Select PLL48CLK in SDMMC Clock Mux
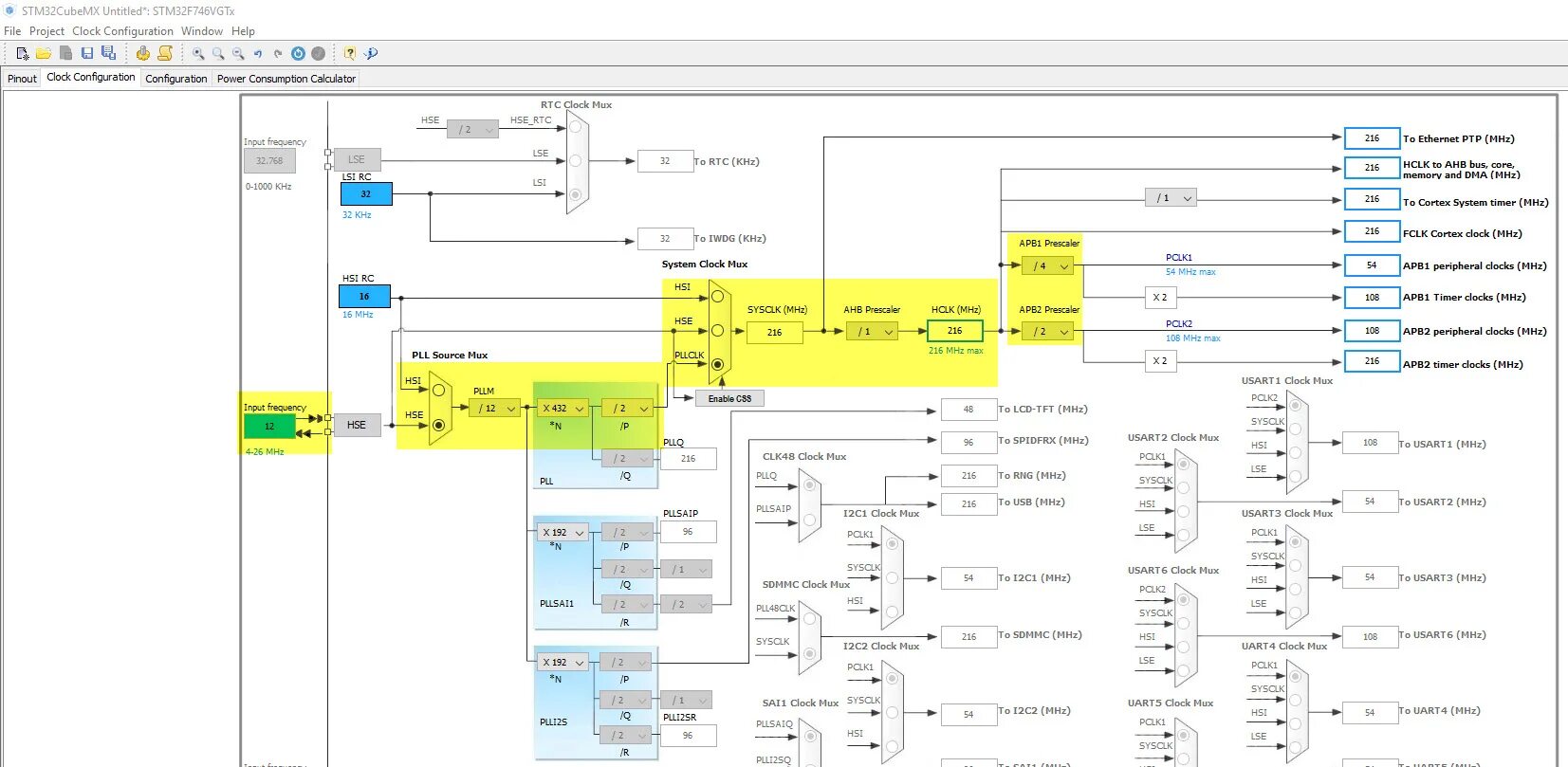The image size is (1568, 767). [x=809, y=619]
